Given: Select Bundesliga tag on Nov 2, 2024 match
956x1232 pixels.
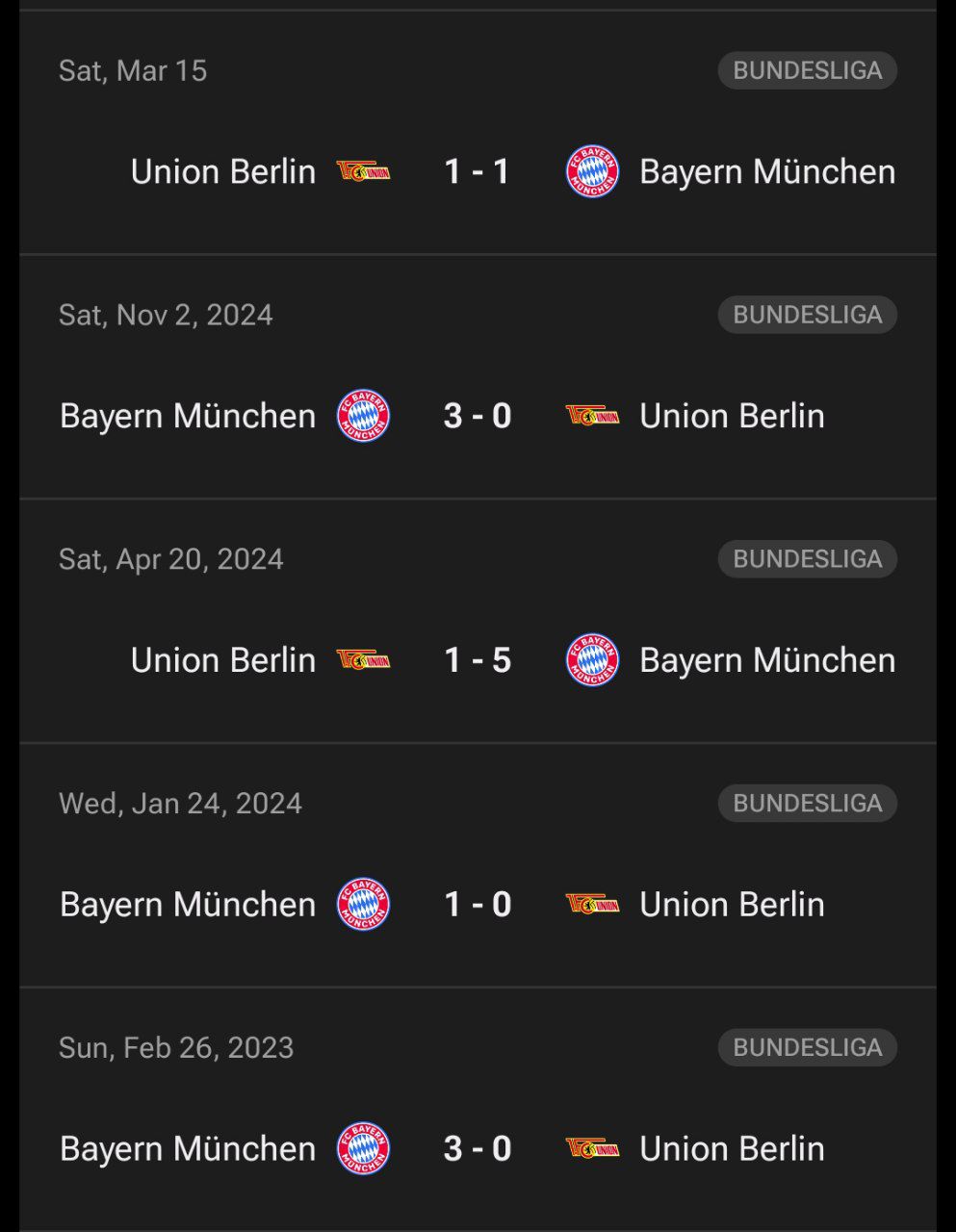Looking at the screenshot, I should (x=808, y=315).
